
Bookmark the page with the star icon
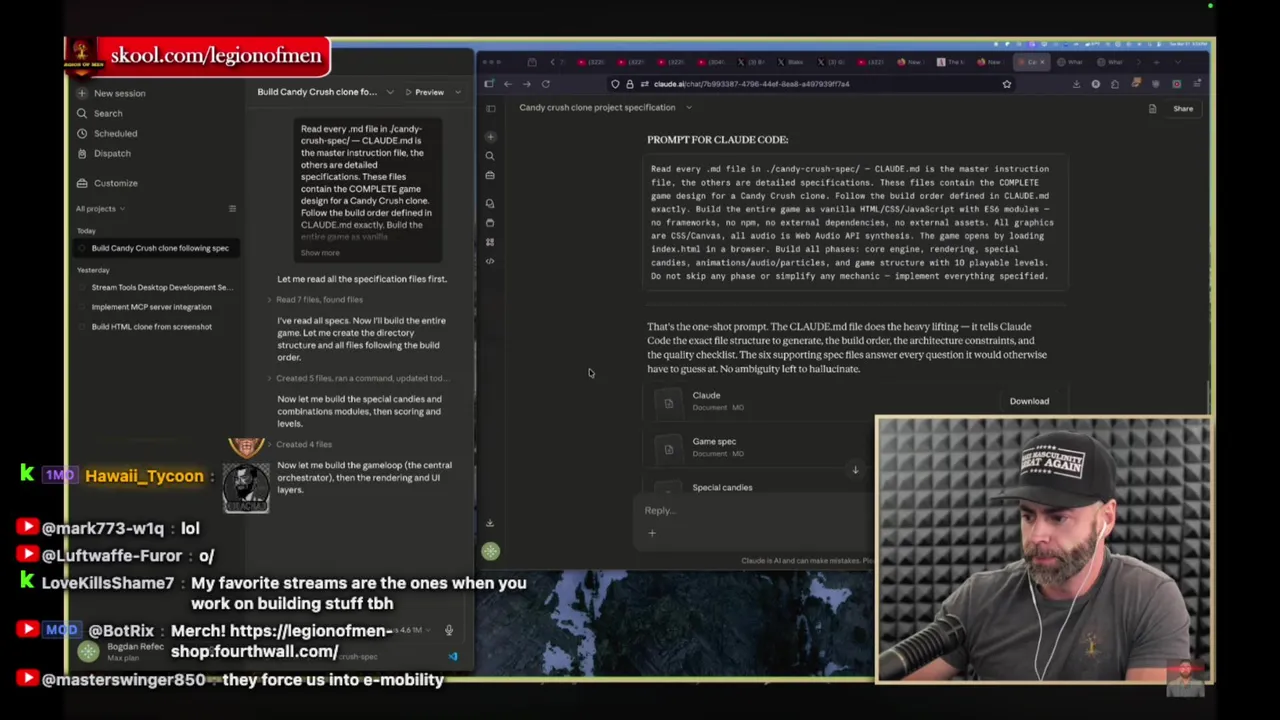coord(1007,84)
